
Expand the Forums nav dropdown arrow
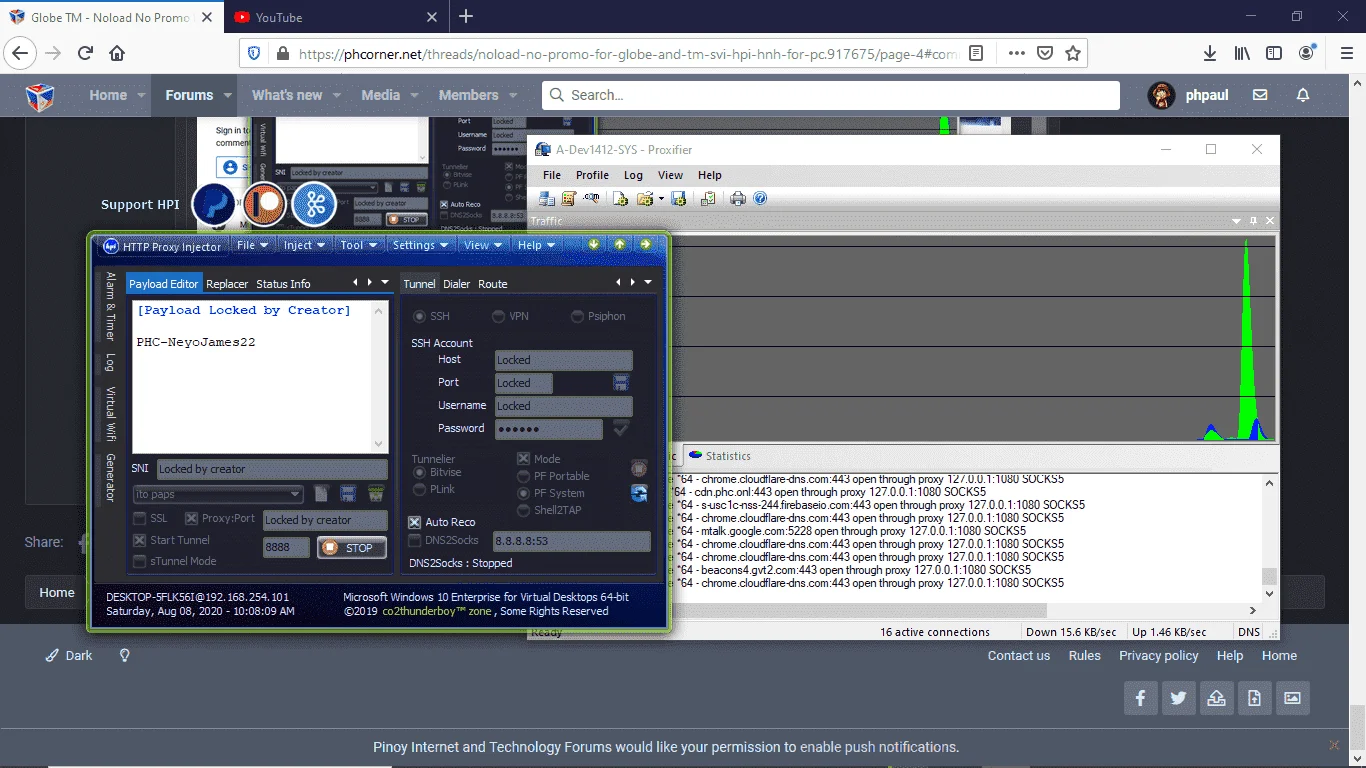(x=229, y=96)
